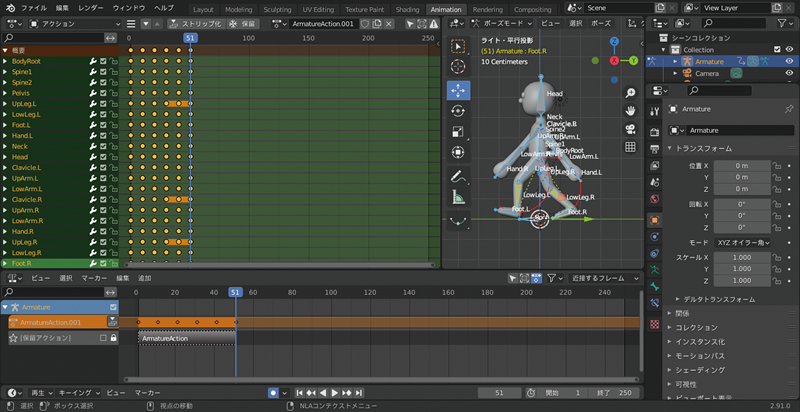This screenshot has width=800, height=412.
Task: Open the Render properties tab
Action: [x=655, y=132]
